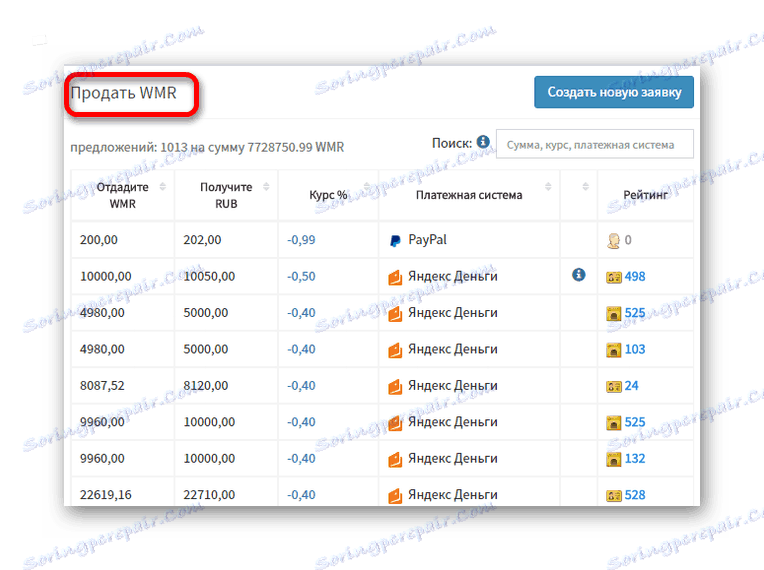Click Яндекс Деньги wallet icon in rating 528 row
Screen dimensions: 764x570
pyautogui.click(x=395, y=495)
